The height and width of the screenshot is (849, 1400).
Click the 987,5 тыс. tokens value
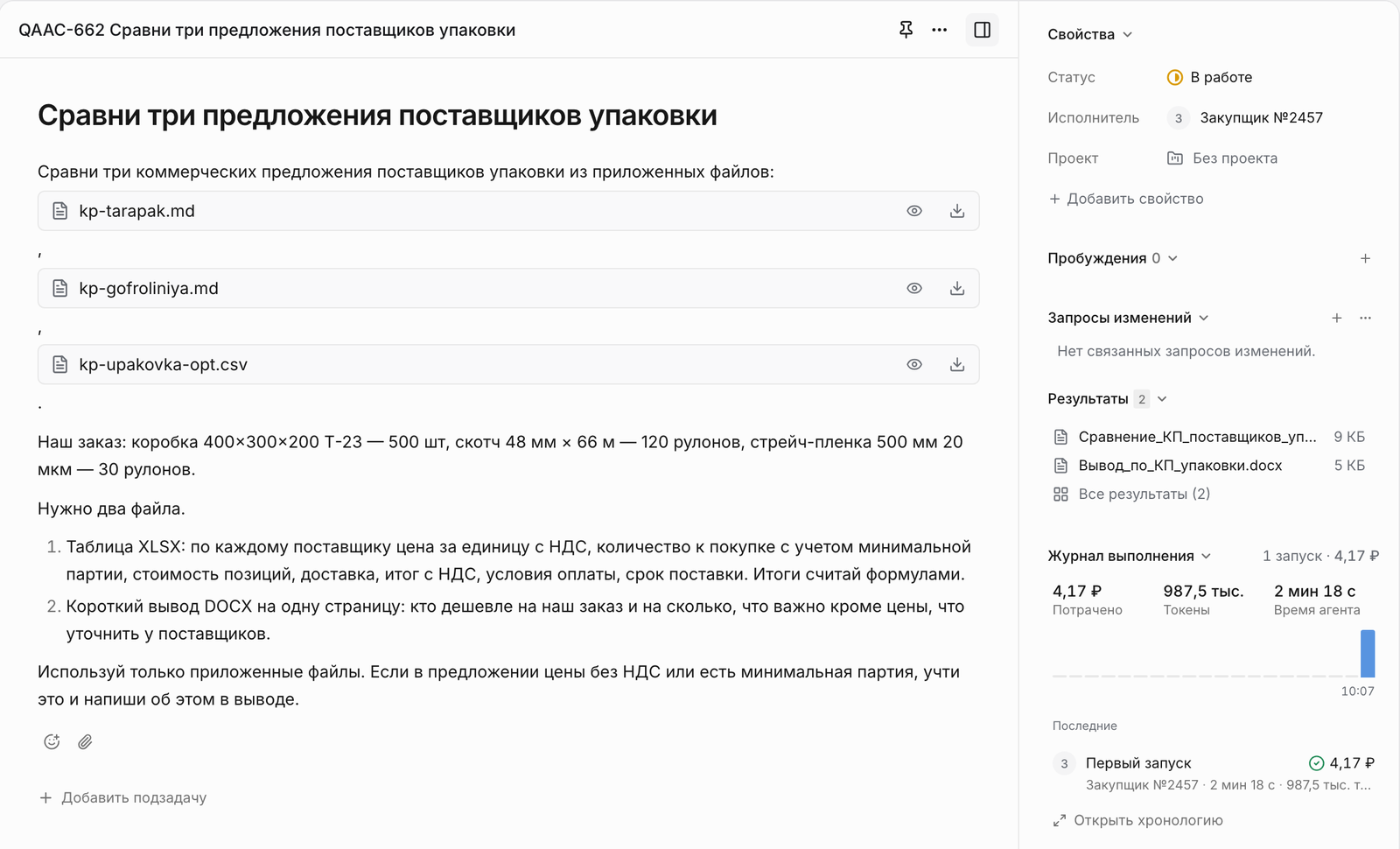[x=1203, y=591]
